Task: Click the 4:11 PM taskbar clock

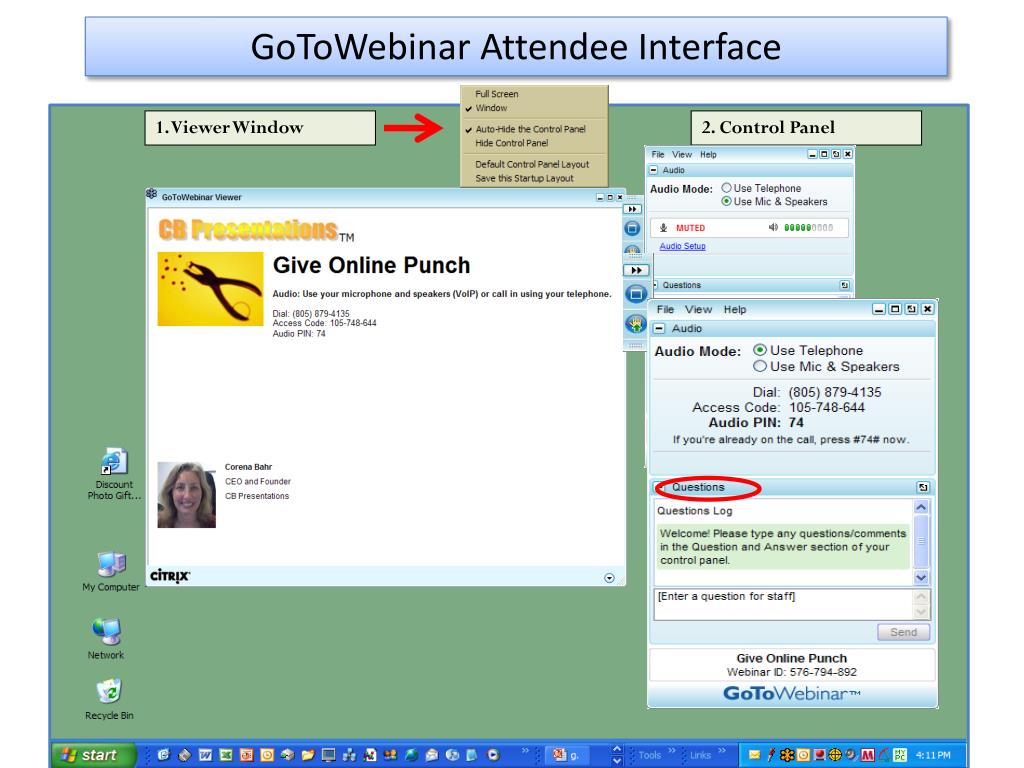Action: pos(933,755)
